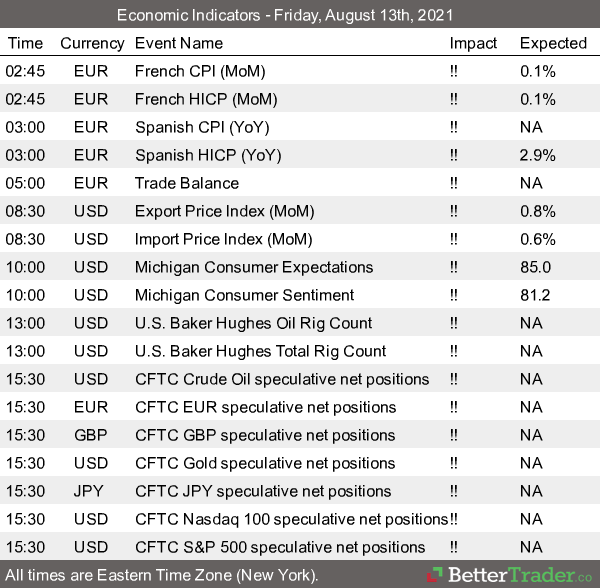
Task: Click the impact icon for French CPI (MoM)
Action: click(455, 71)
